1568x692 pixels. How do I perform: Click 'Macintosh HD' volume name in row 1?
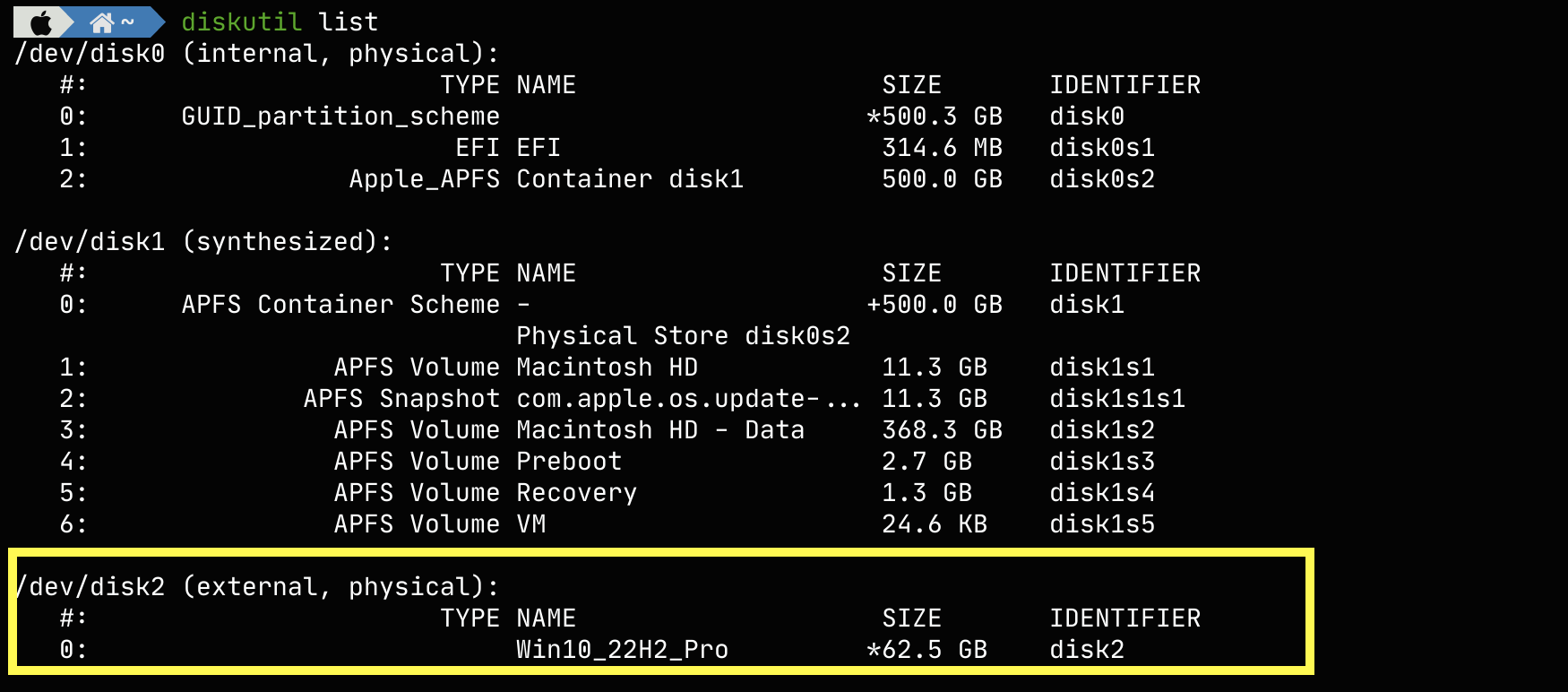[607, 368]
